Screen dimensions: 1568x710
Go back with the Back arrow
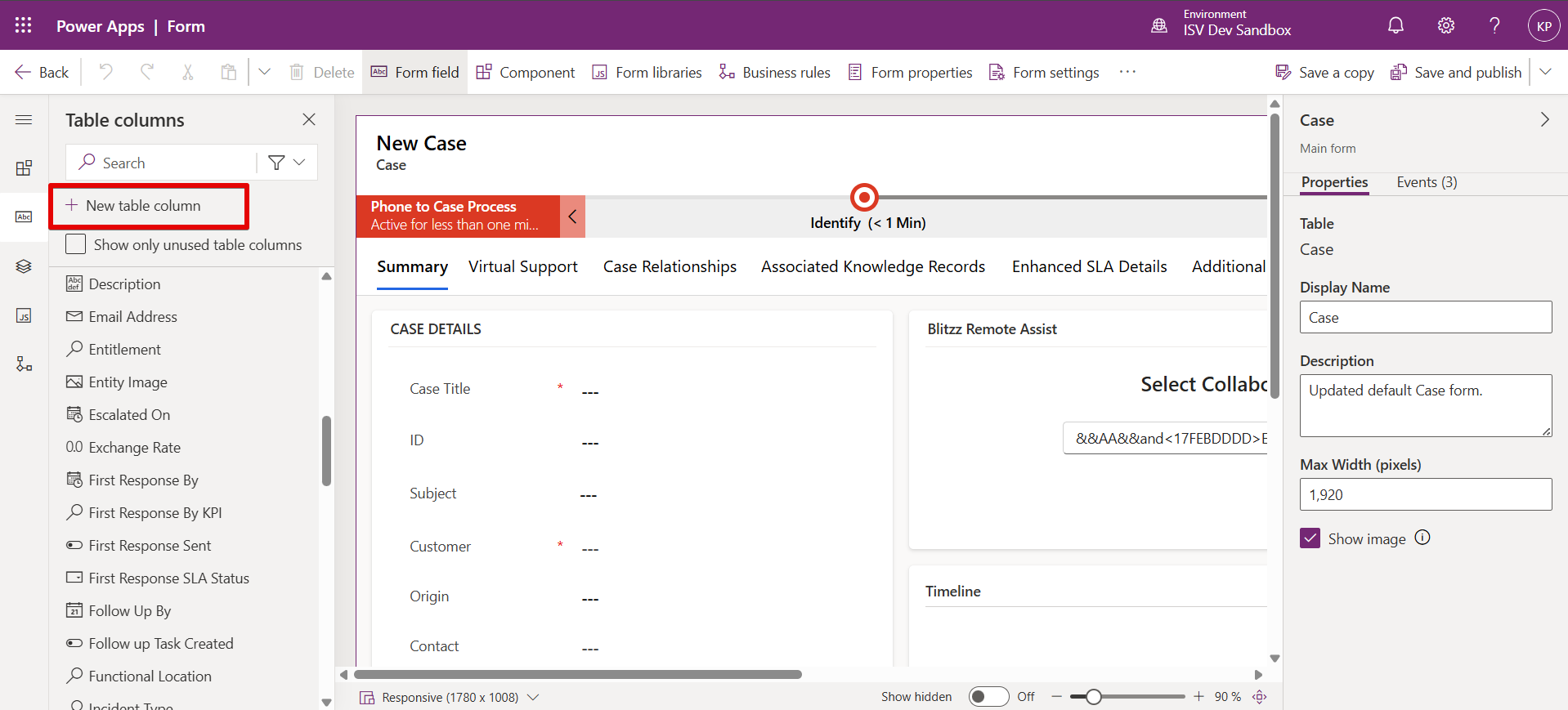tap(42, 72)
